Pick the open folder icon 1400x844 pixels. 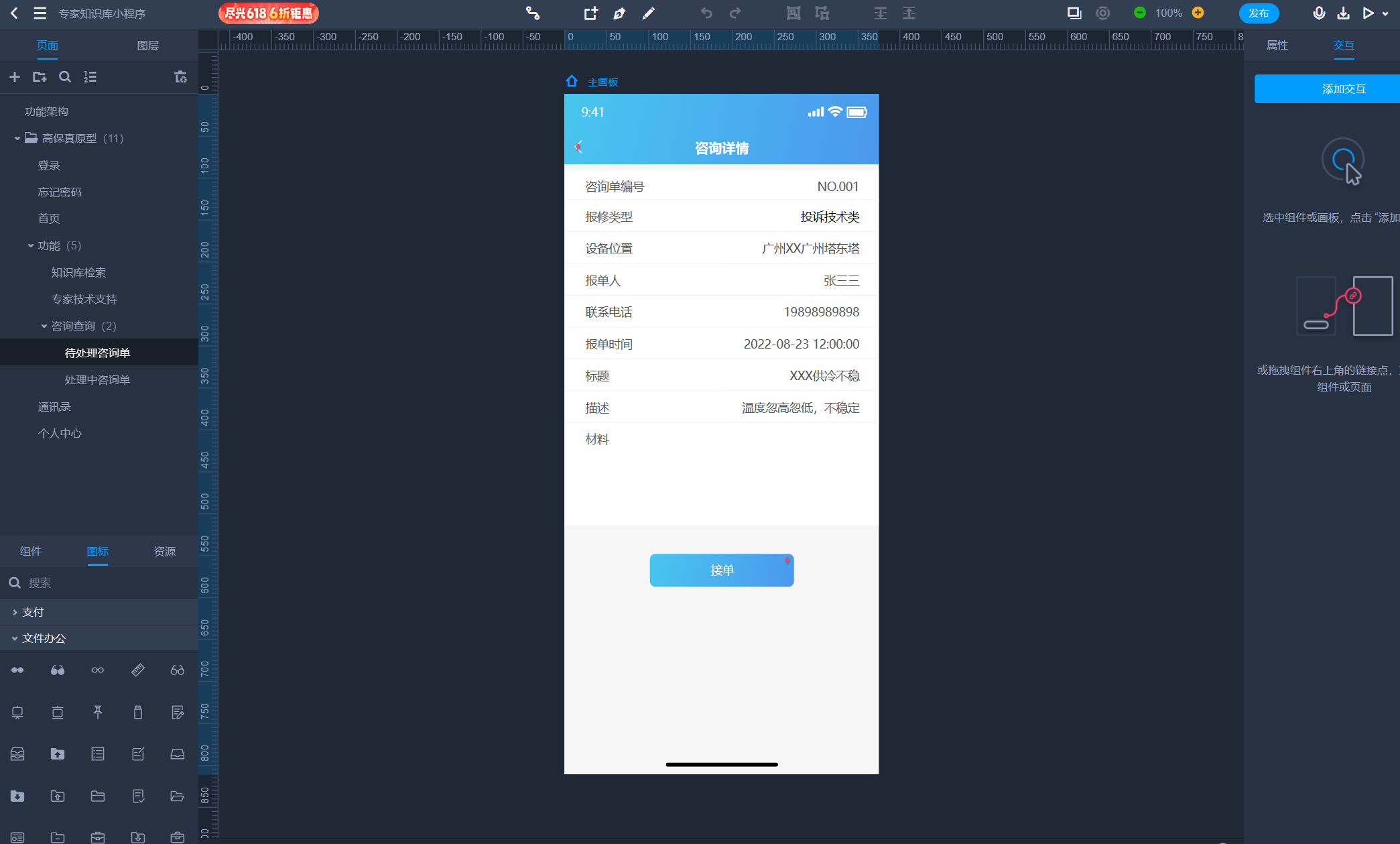point(178,796)
